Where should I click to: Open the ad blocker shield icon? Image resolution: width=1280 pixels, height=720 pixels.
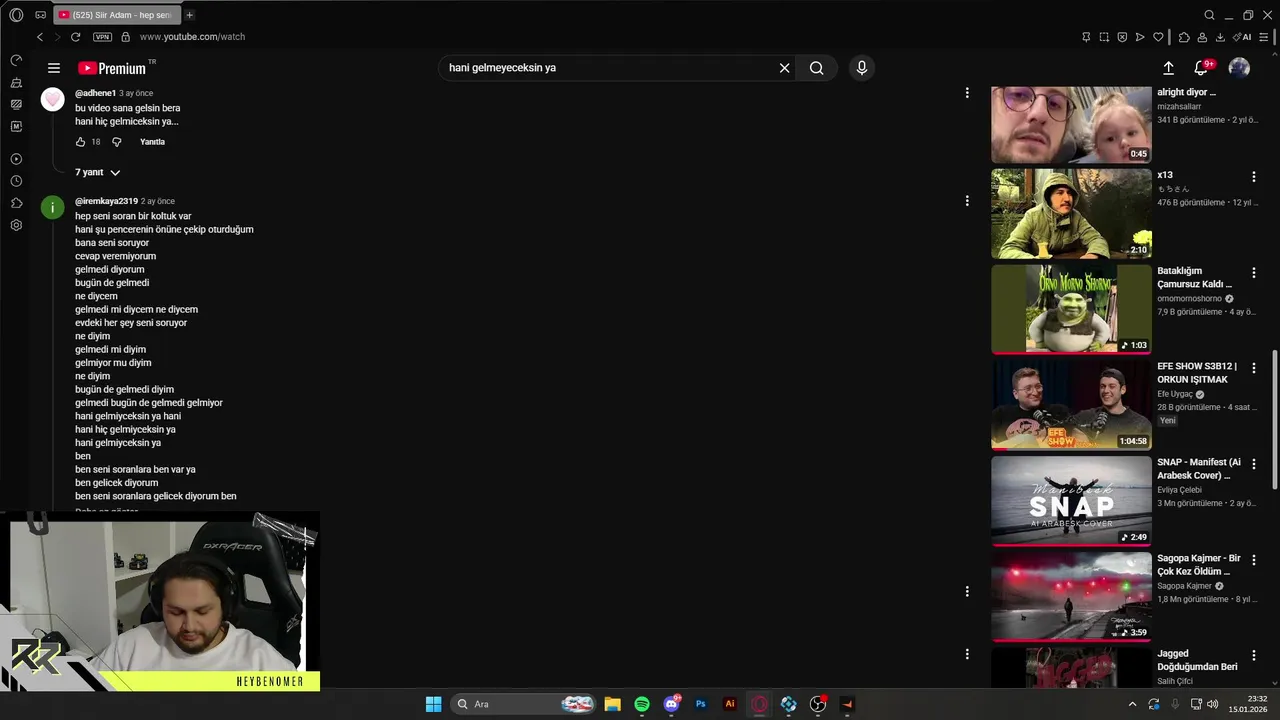coord(1122,37)
